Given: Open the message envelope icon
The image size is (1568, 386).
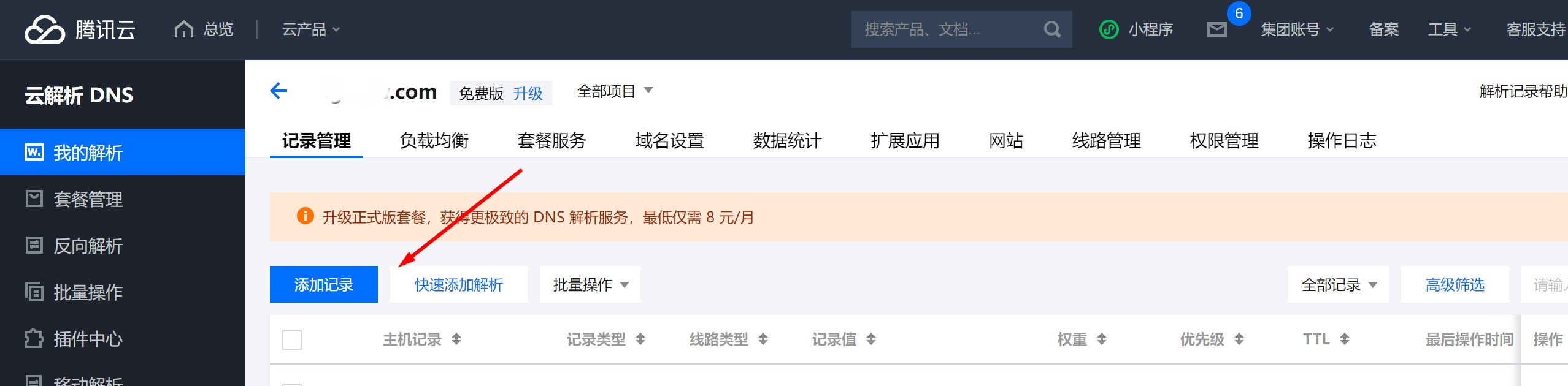Looking at the screenshot, I should click(1216, 29).
